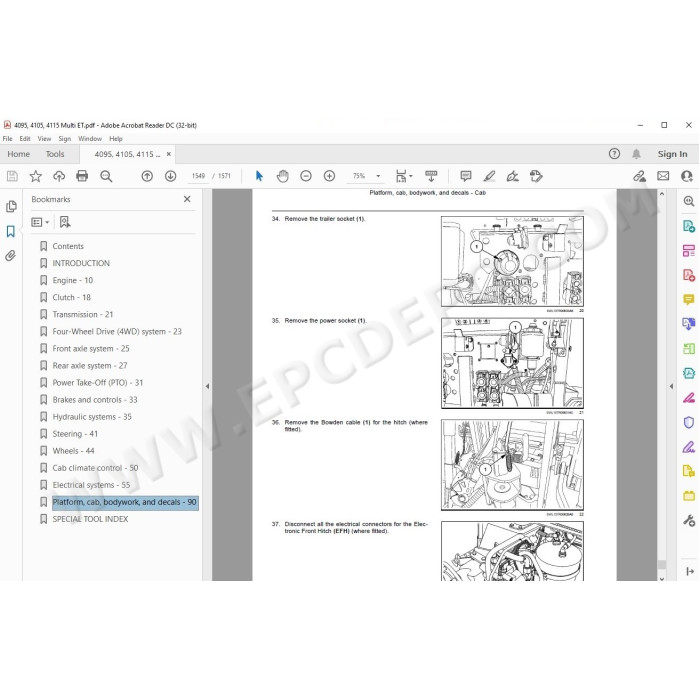The width and height of the screenshot is (700, 700).
Task: Open fit page options icon
Action: click(x=404, y=176)
